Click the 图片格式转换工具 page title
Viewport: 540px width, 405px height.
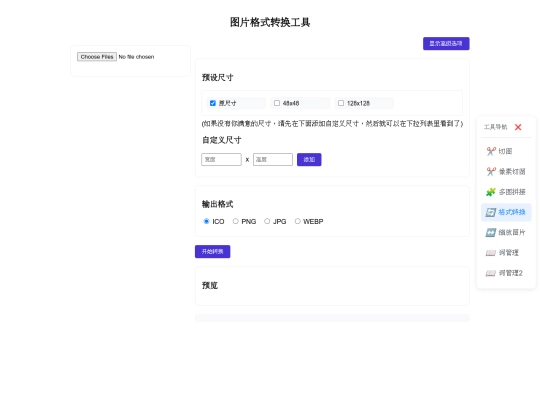coord(270,22)
